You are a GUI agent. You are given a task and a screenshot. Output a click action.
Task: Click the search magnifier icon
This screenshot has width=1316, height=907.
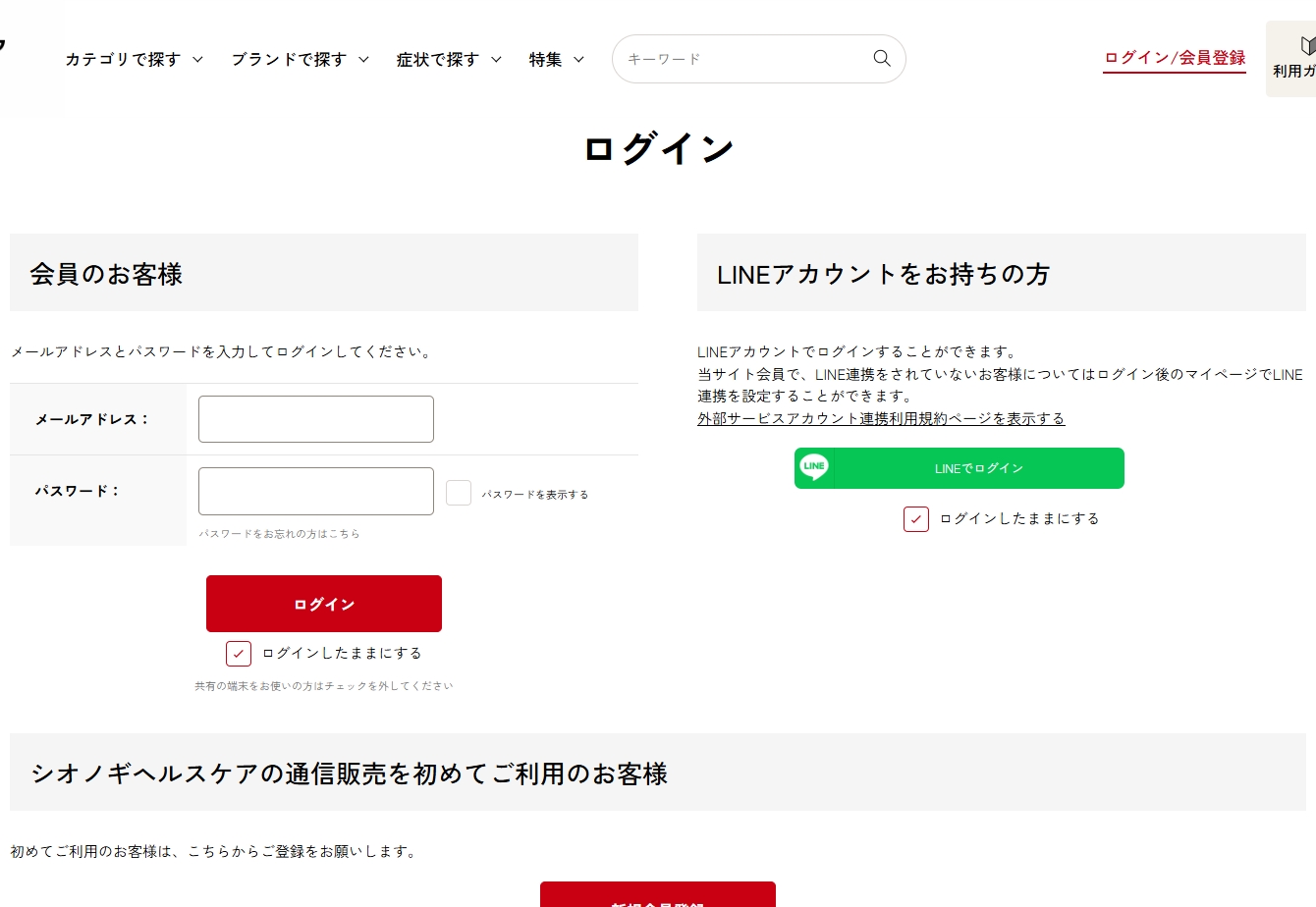(x=881, y=59)
